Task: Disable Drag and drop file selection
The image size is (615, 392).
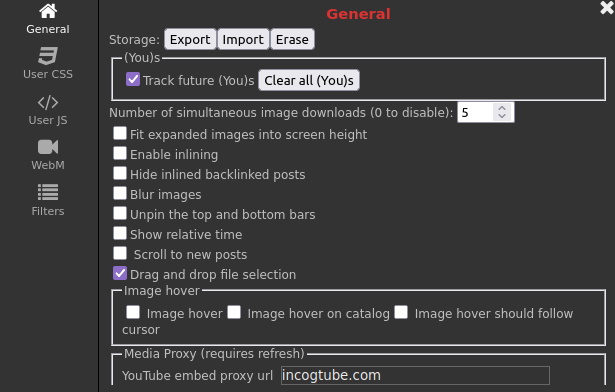Action: coord(120,273)
